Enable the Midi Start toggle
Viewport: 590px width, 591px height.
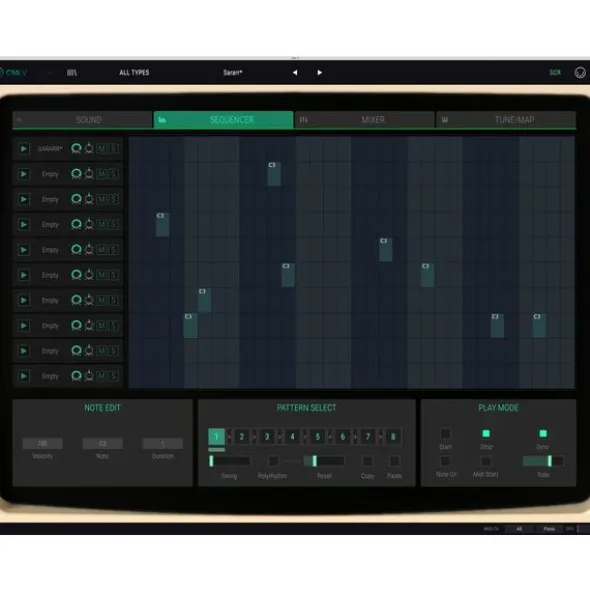486,461
